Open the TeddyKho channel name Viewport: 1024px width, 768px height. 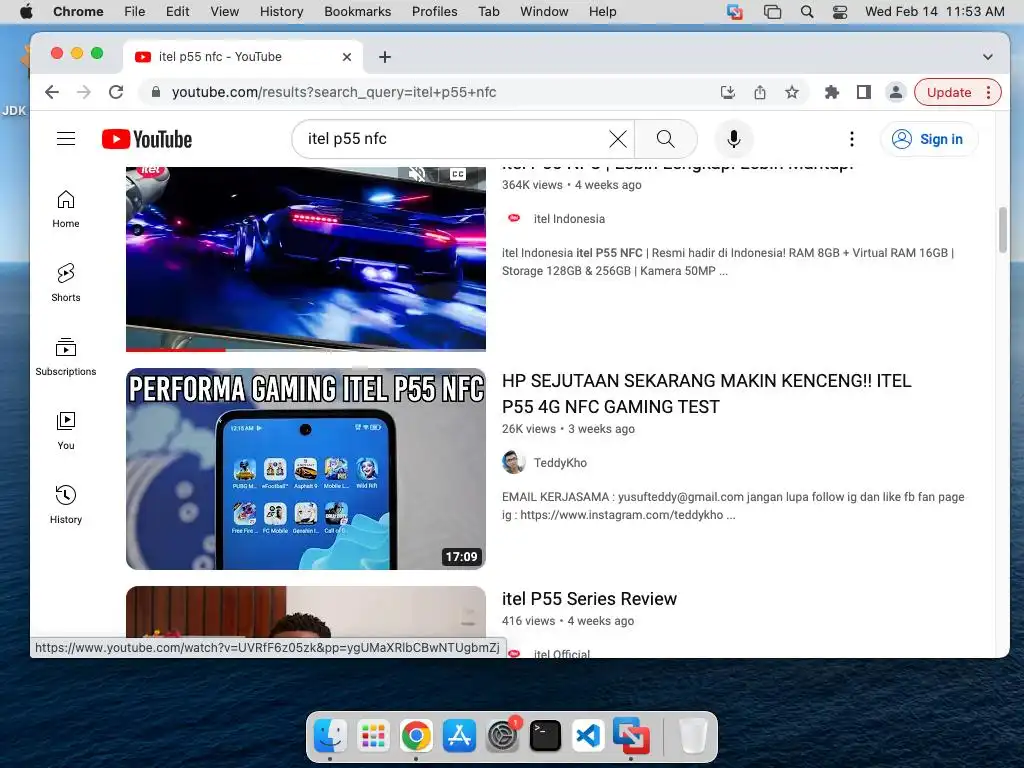point(560,462)
